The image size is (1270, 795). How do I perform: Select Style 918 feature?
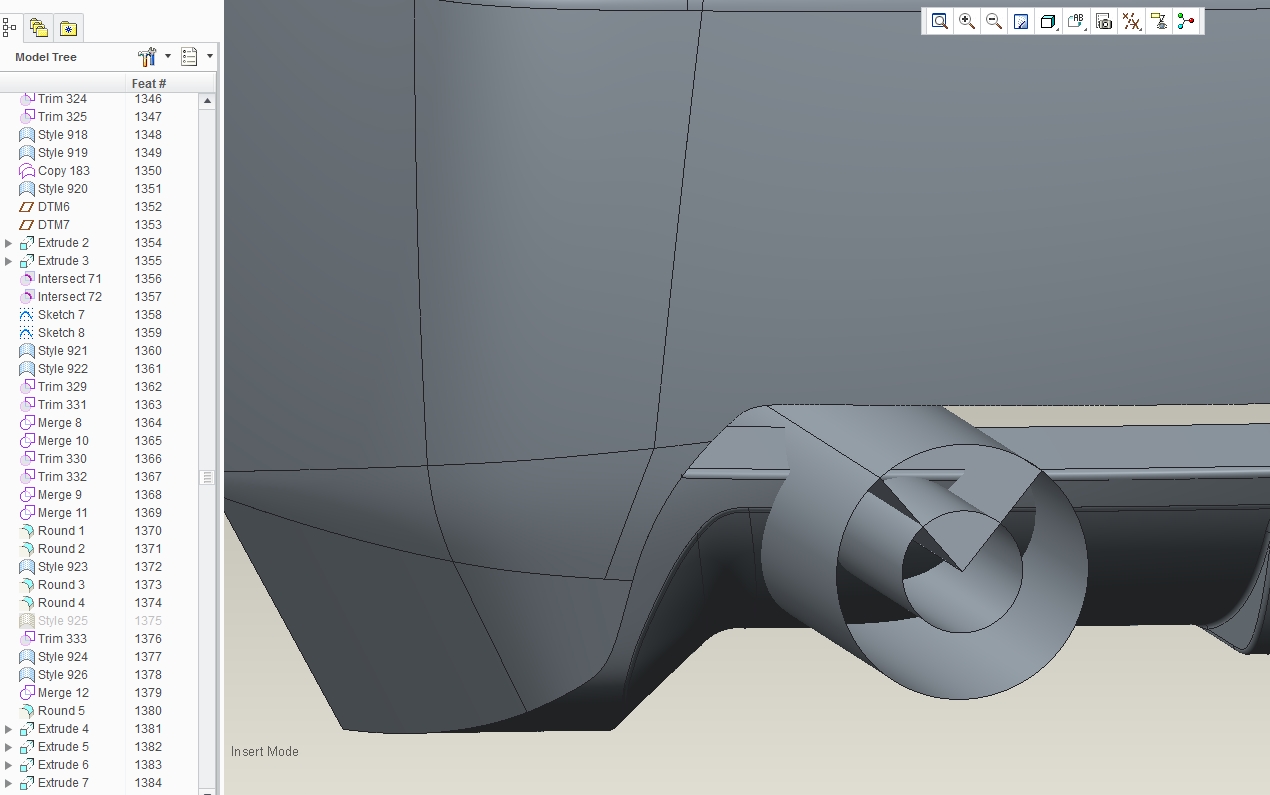(63, 135)
